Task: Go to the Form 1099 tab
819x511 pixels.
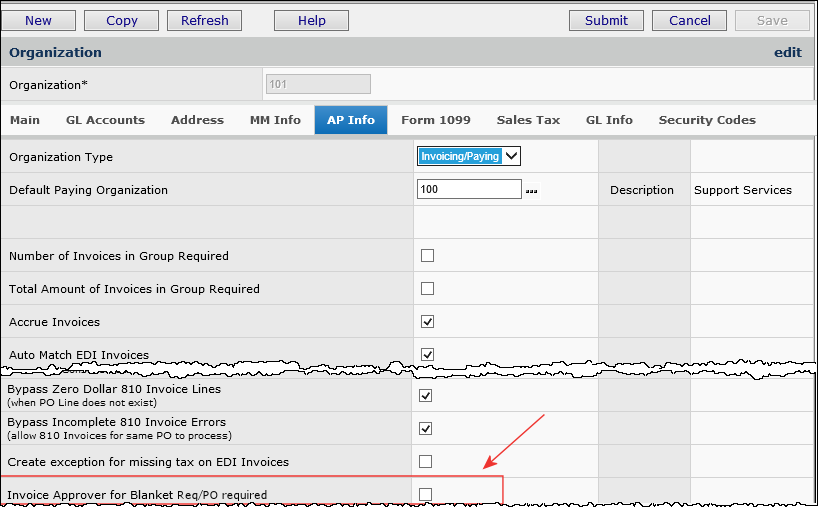Action: pyautogui.click(x=435, y=120)
